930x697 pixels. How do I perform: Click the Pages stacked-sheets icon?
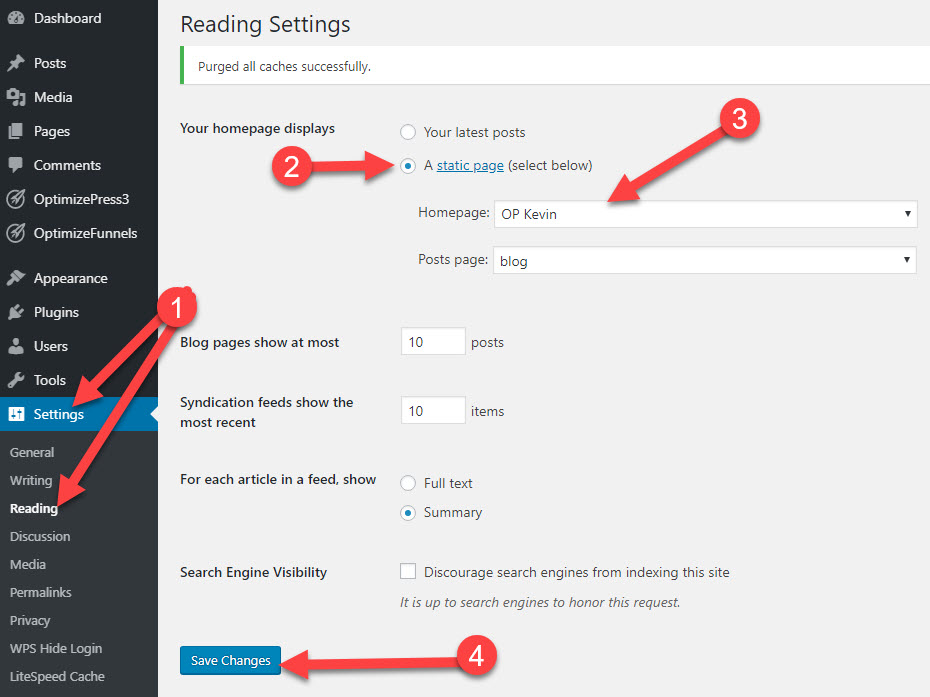point(16,131)
